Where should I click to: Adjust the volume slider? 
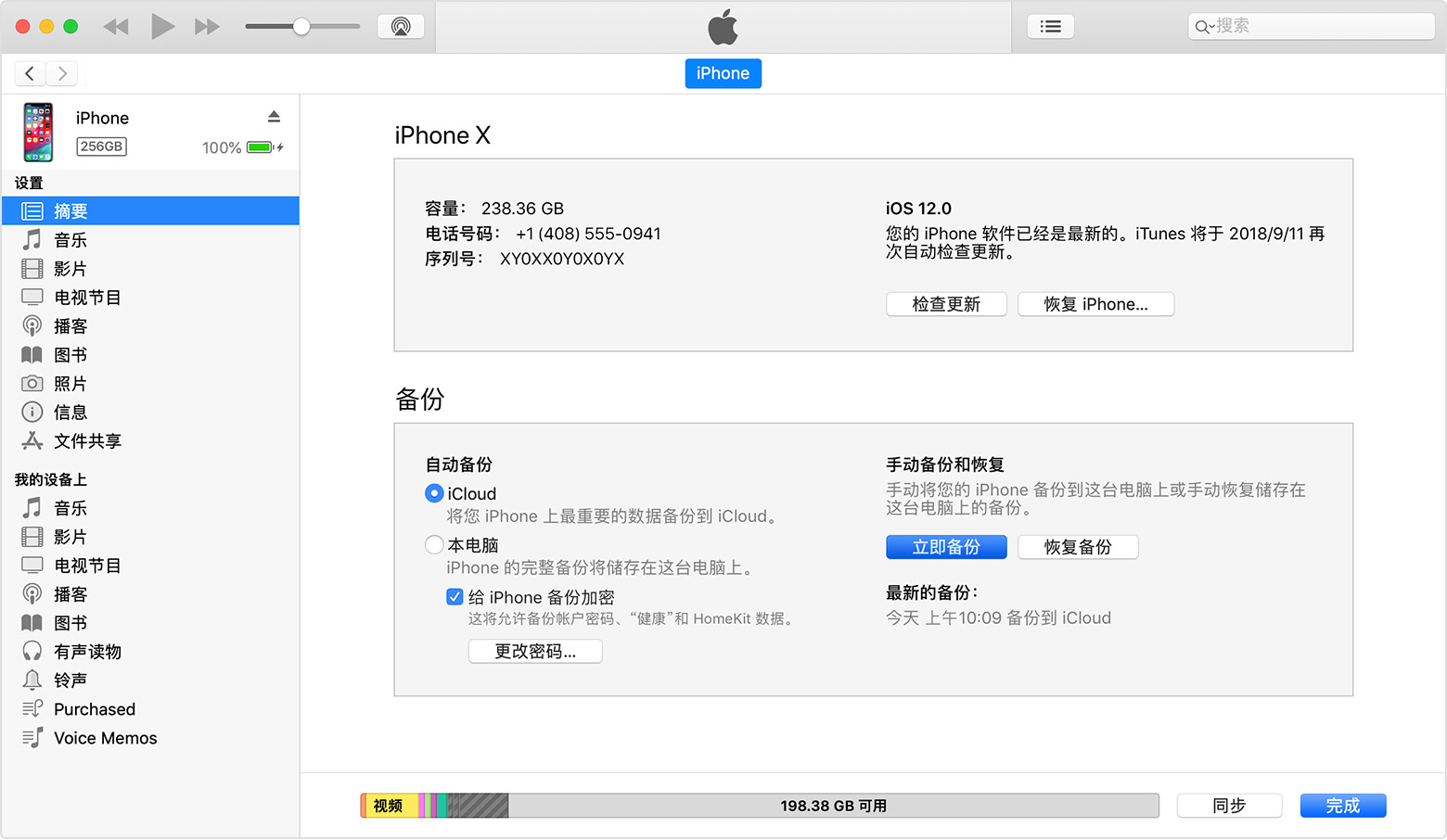point(300,26)
